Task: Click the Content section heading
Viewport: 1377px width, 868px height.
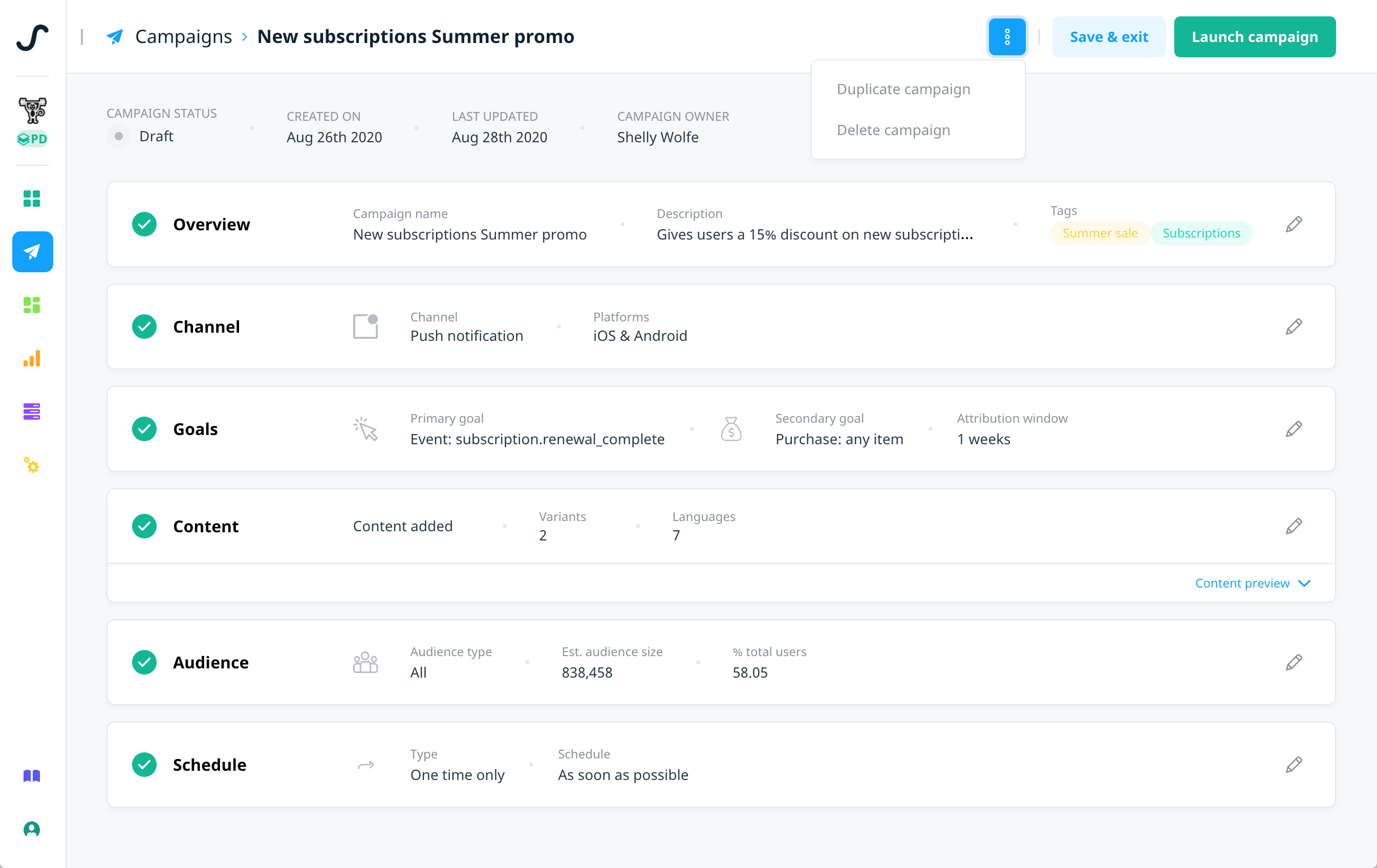Action: [206, 526]
